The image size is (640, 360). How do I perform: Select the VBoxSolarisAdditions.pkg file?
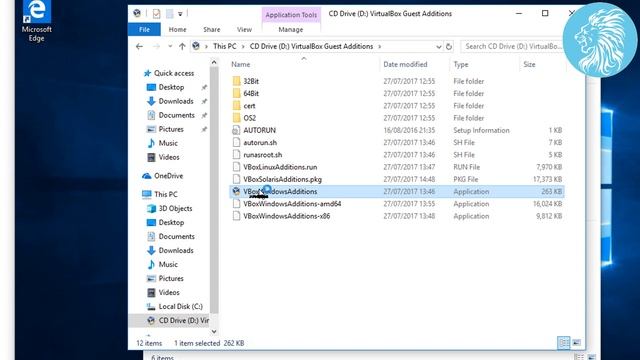tap(282, 179)
